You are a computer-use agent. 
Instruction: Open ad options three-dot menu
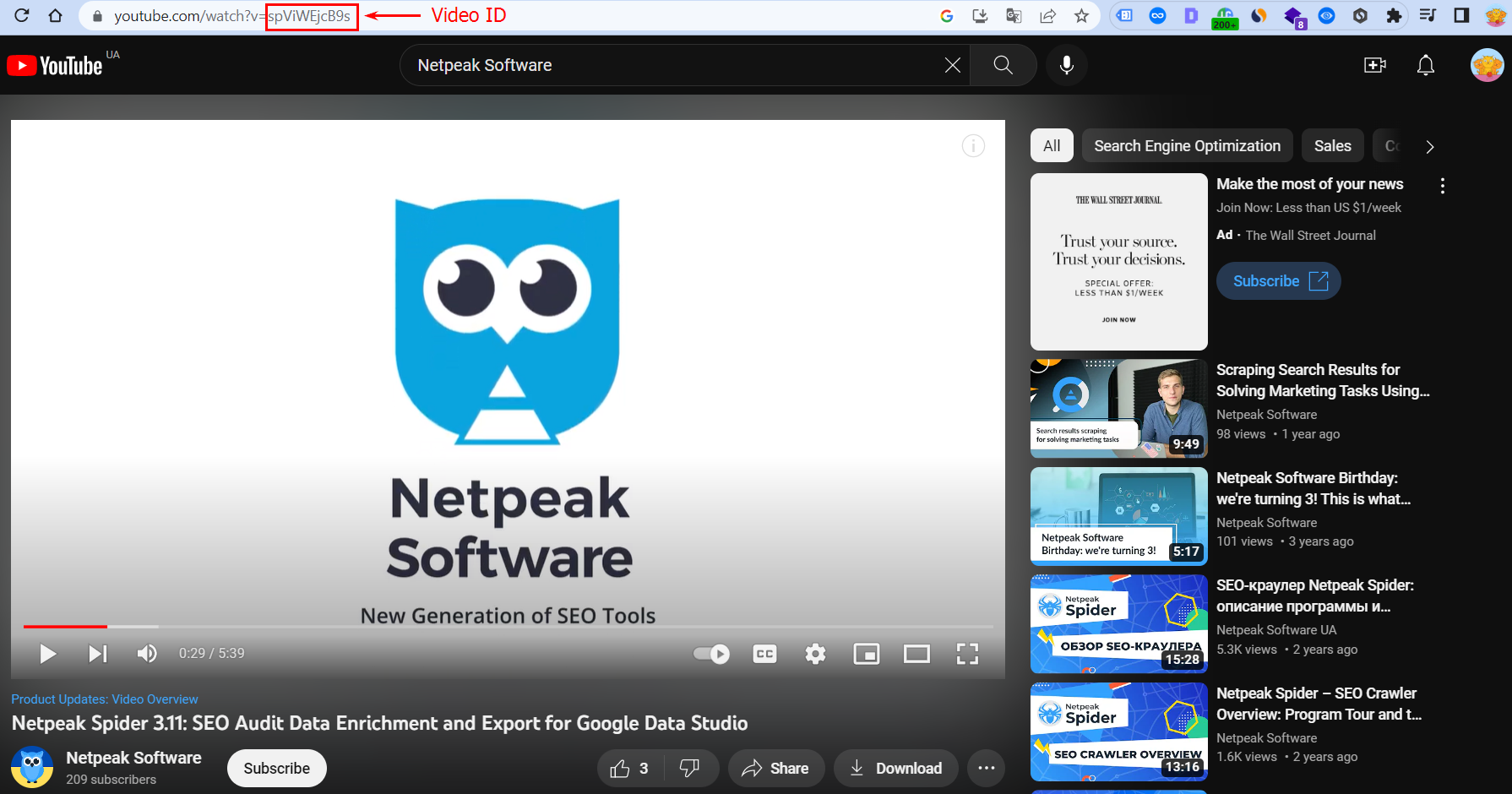[x=1442, y=186]
